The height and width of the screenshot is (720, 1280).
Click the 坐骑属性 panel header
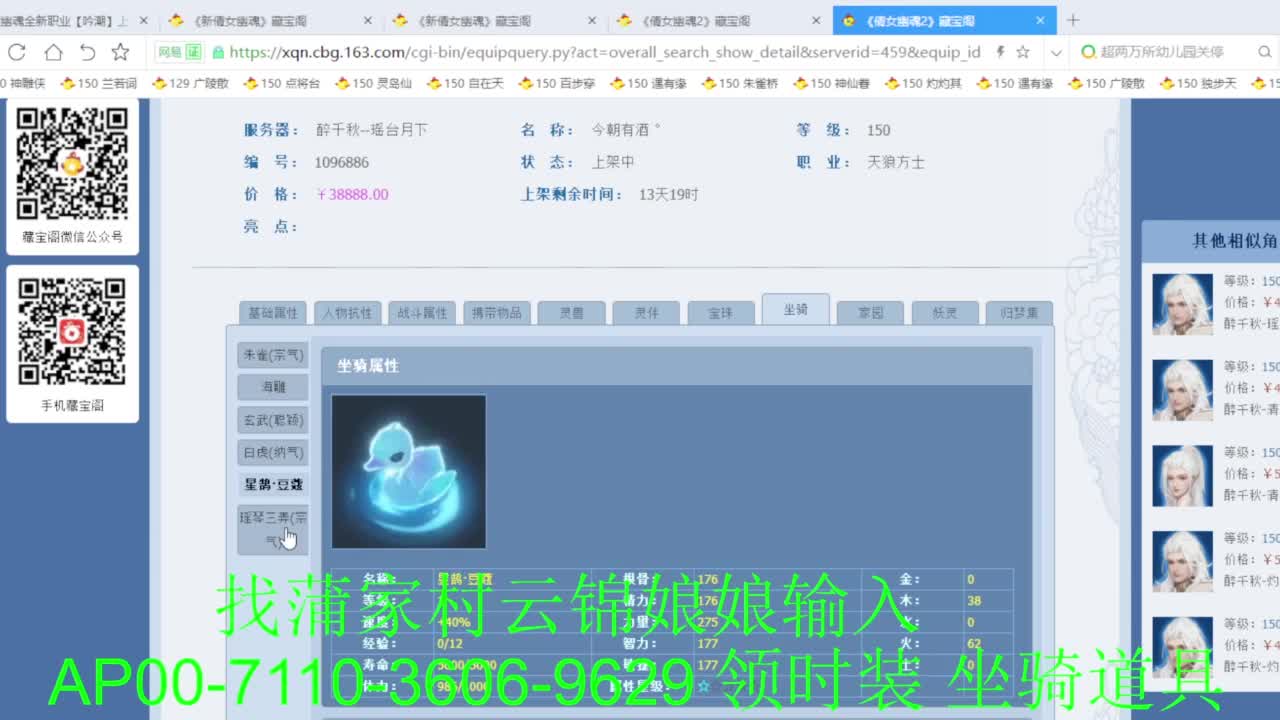tap(676, 366)
